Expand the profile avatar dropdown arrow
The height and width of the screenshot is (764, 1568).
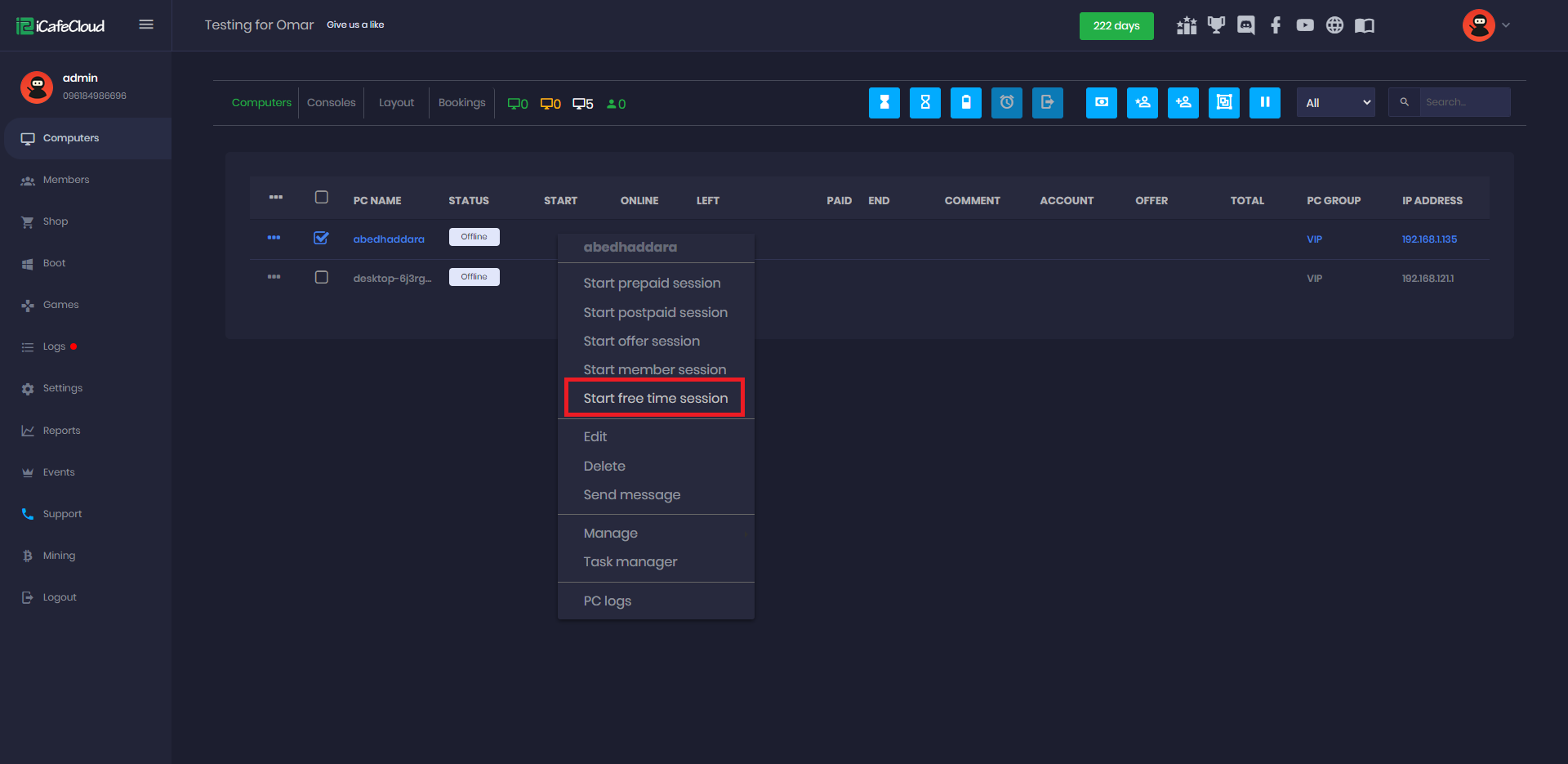pyautogui.click(x=1506, y=25)
